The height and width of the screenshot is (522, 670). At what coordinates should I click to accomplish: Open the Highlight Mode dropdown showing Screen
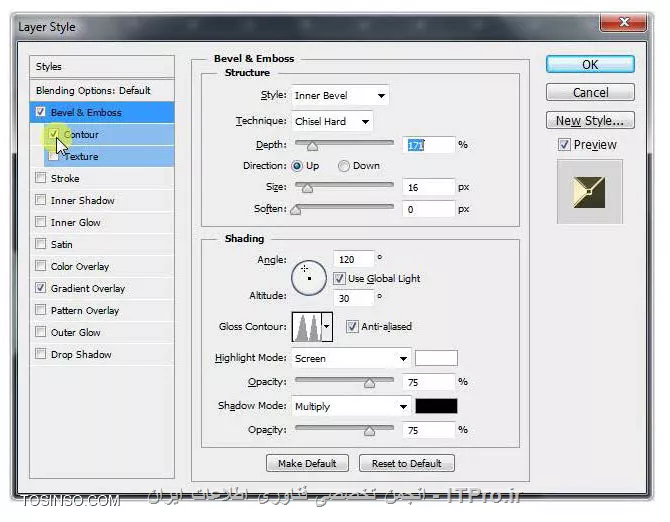pos(351,358)
